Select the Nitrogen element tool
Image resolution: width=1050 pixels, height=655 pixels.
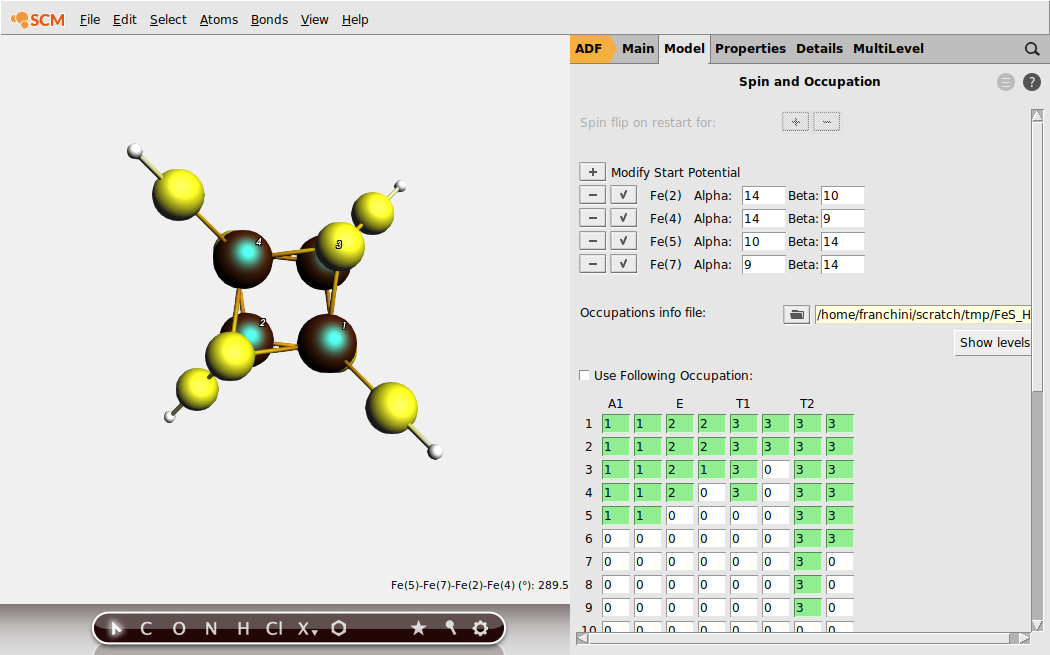[210, 628]
